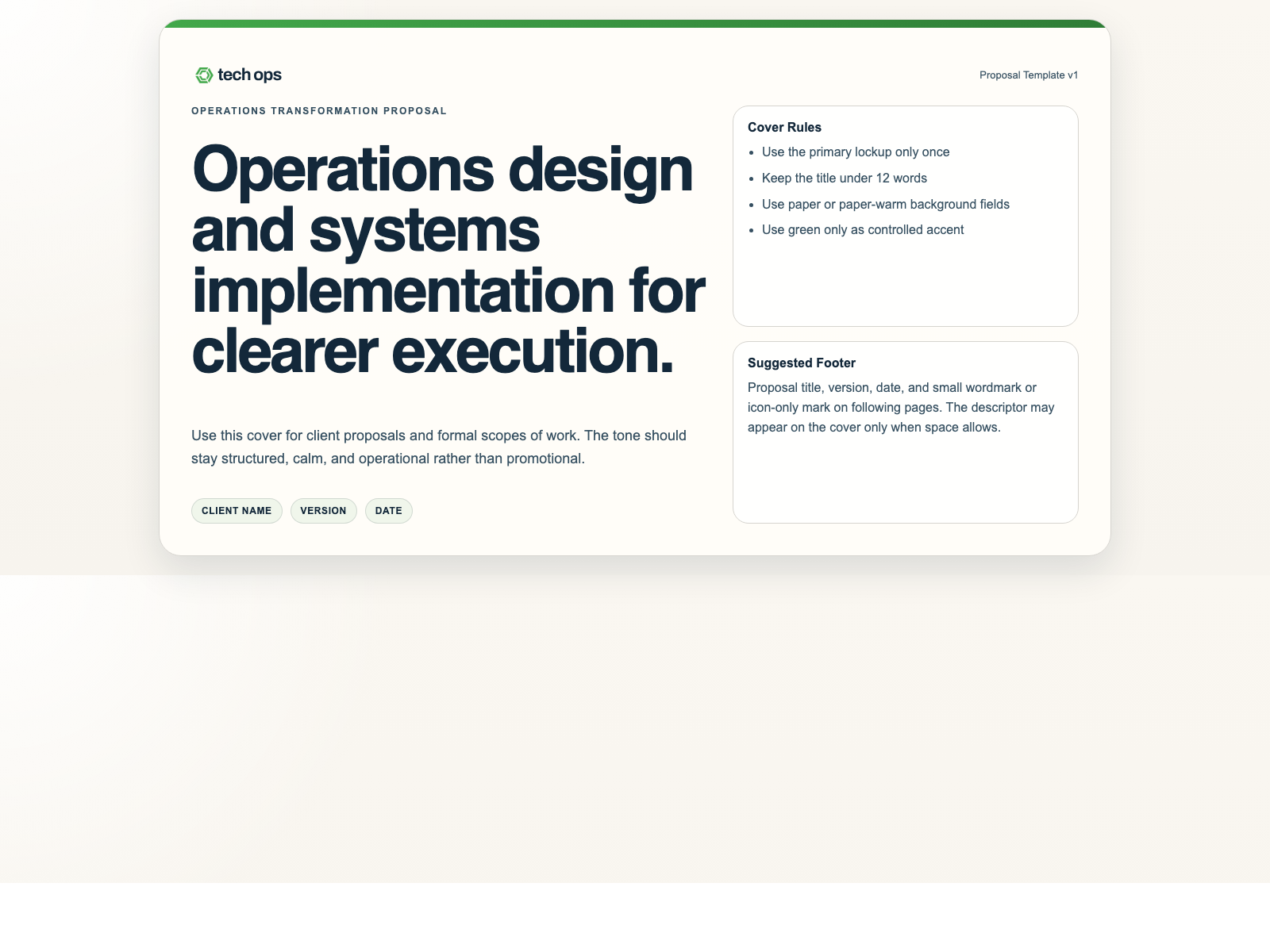The image size is (1270, 952).
Task: Click the word 'Operations' in the headline
Action: coord(344,170)
